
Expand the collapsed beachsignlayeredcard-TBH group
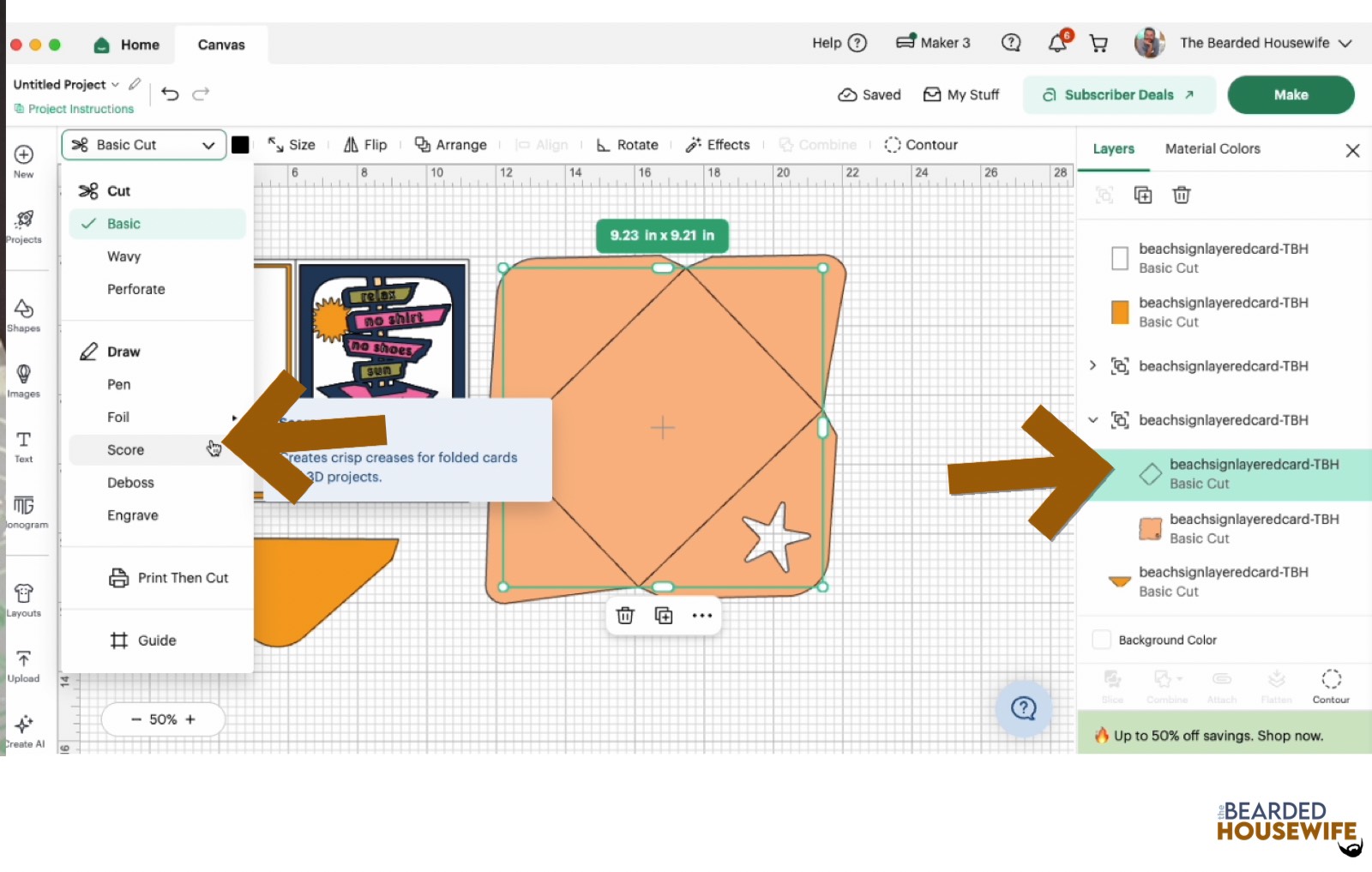(1092, 365)
